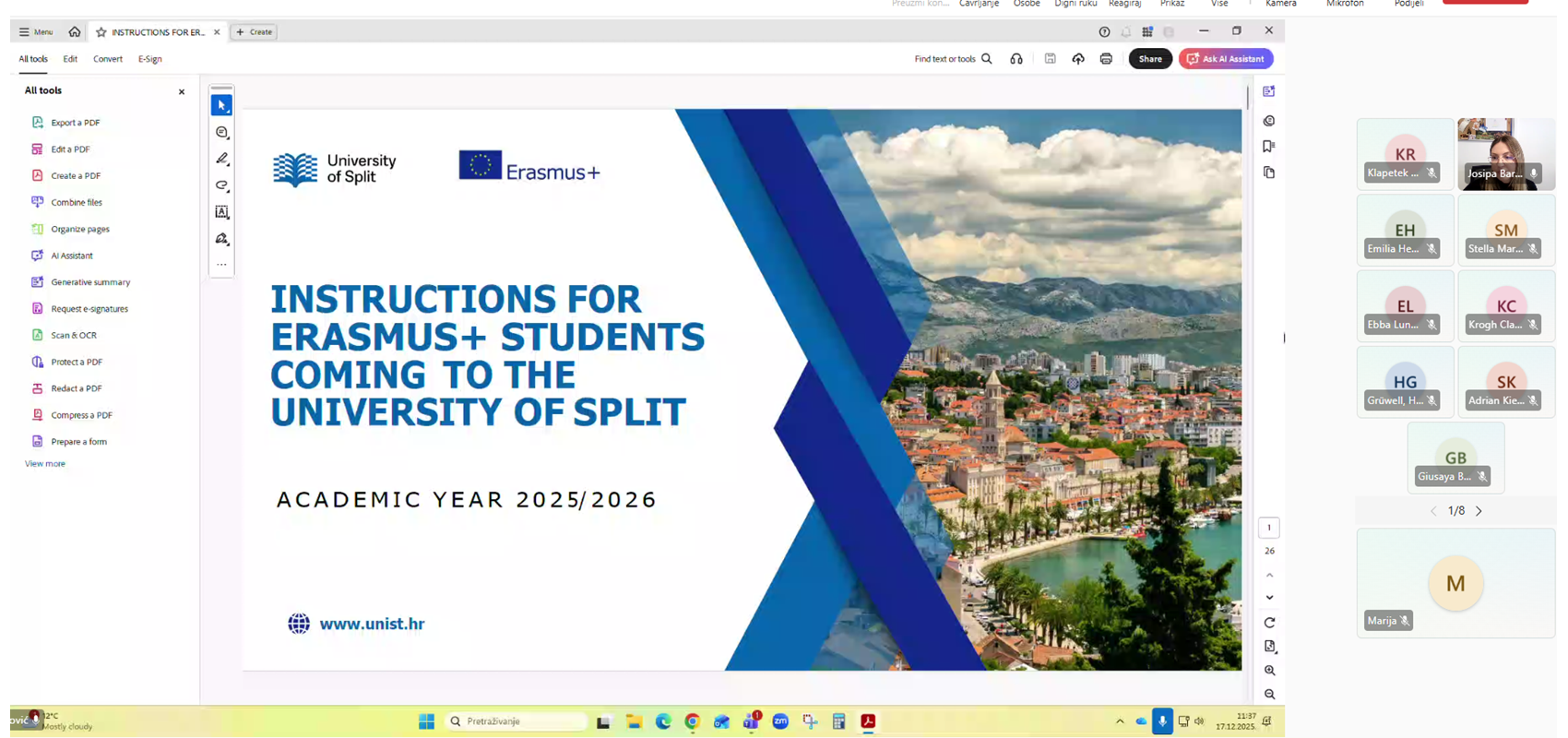Click the Share button
Viewport: 1568px width, 738px height.
[1150, 59]
